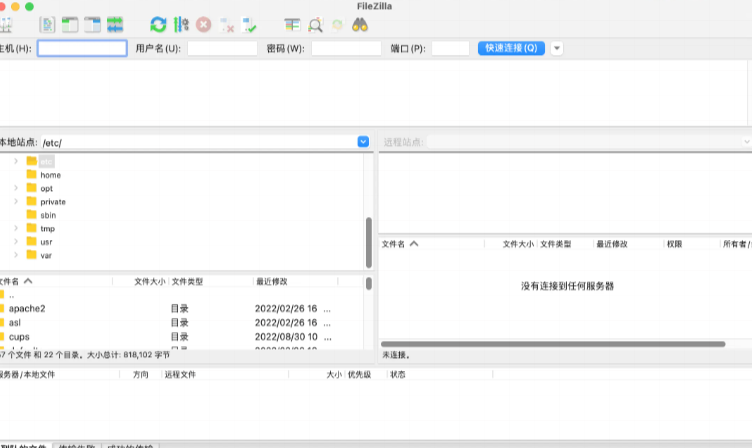
Task: Expand the opt folder node
Action: click(x=15, y=188)
